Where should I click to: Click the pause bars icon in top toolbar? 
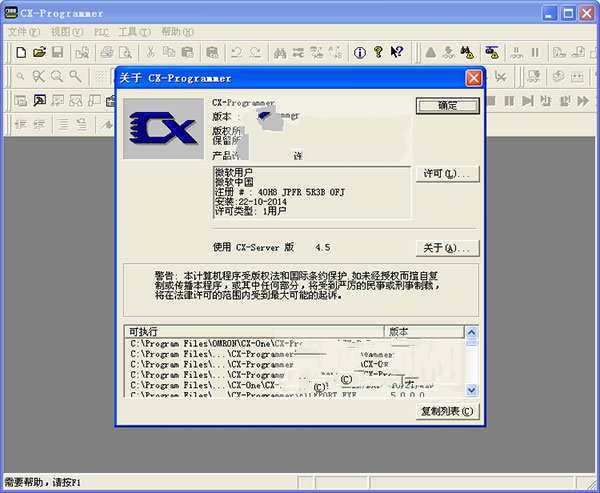535,52
